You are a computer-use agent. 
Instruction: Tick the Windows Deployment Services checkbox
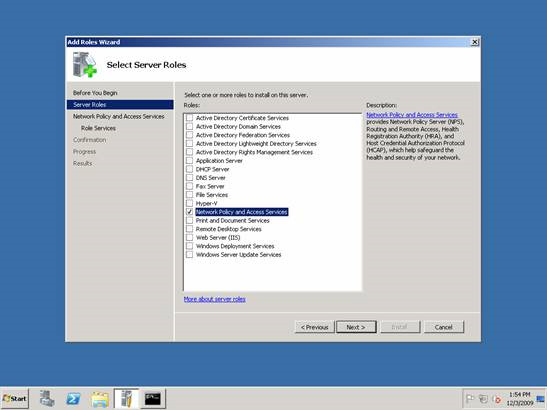[x=189, y=246]
